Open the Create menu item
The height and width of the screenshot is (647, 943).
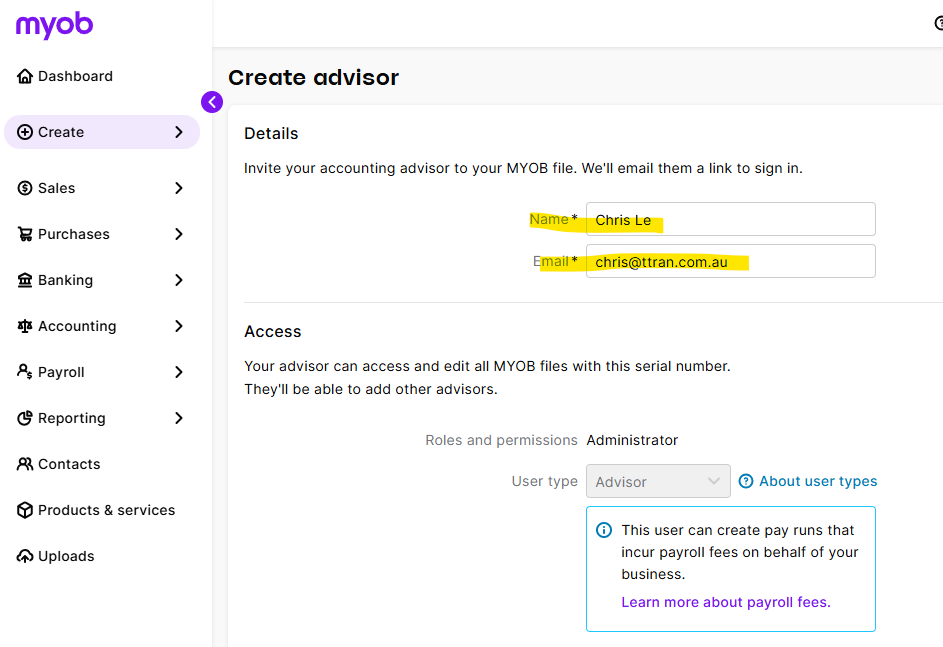(x=102, y=132)
